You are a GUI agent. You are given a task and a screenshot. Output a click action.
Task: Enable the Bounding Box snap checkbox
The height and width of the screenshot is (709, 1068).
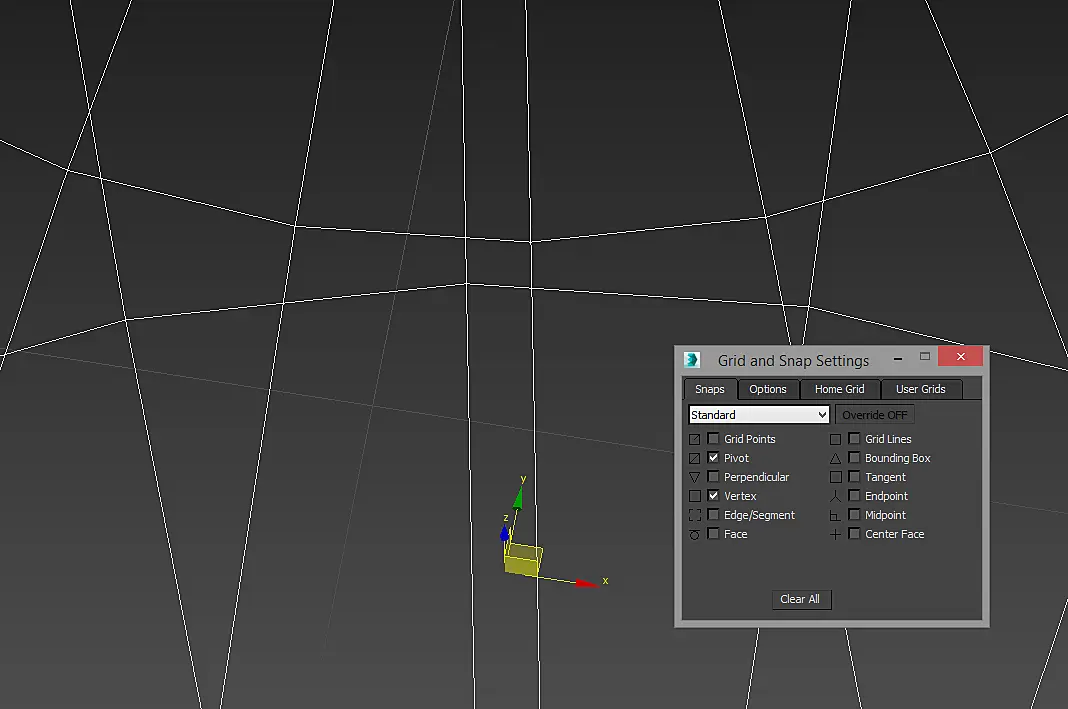(x=854, y=458)
